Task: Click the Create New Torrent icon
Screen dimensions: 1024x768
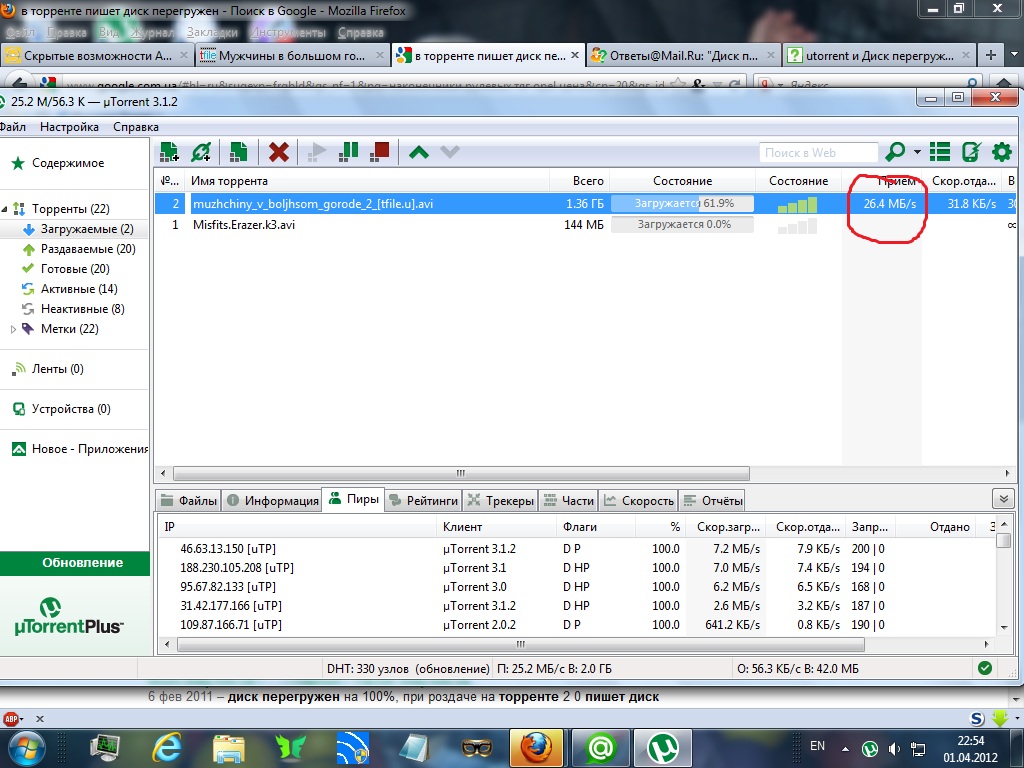Action: [x=238, y=152]
